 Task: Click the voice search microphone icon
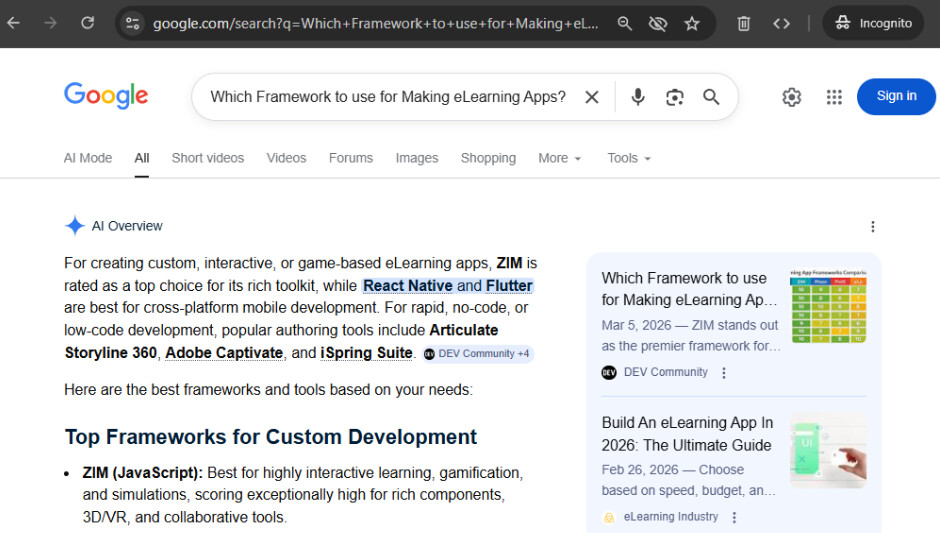click(x=638, y=97)
